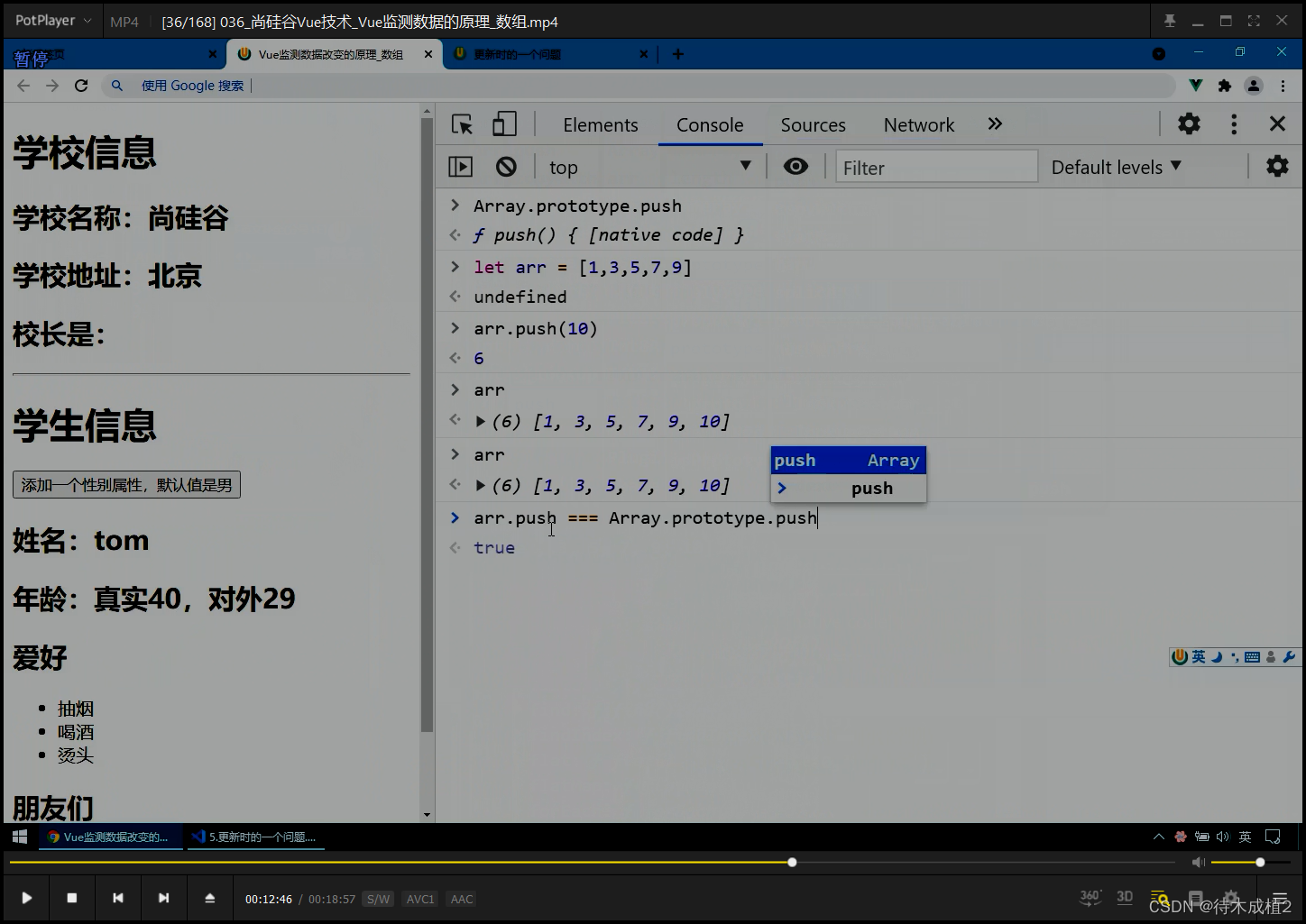Switch to 更新时的一个问题 browser tab

(x=518, y=54)
